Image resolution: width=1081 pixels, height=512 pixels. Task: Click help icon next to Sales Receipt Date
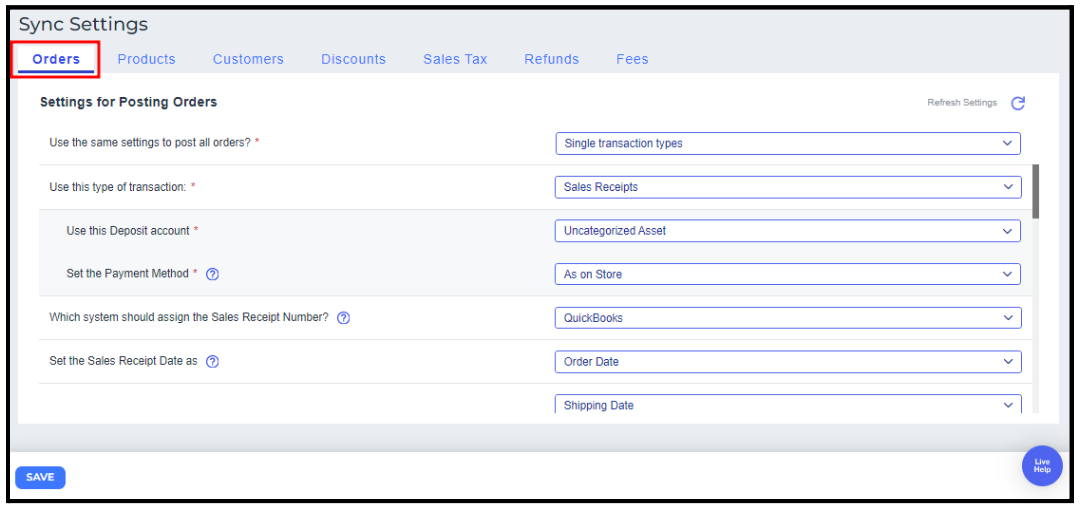[212, 362]
